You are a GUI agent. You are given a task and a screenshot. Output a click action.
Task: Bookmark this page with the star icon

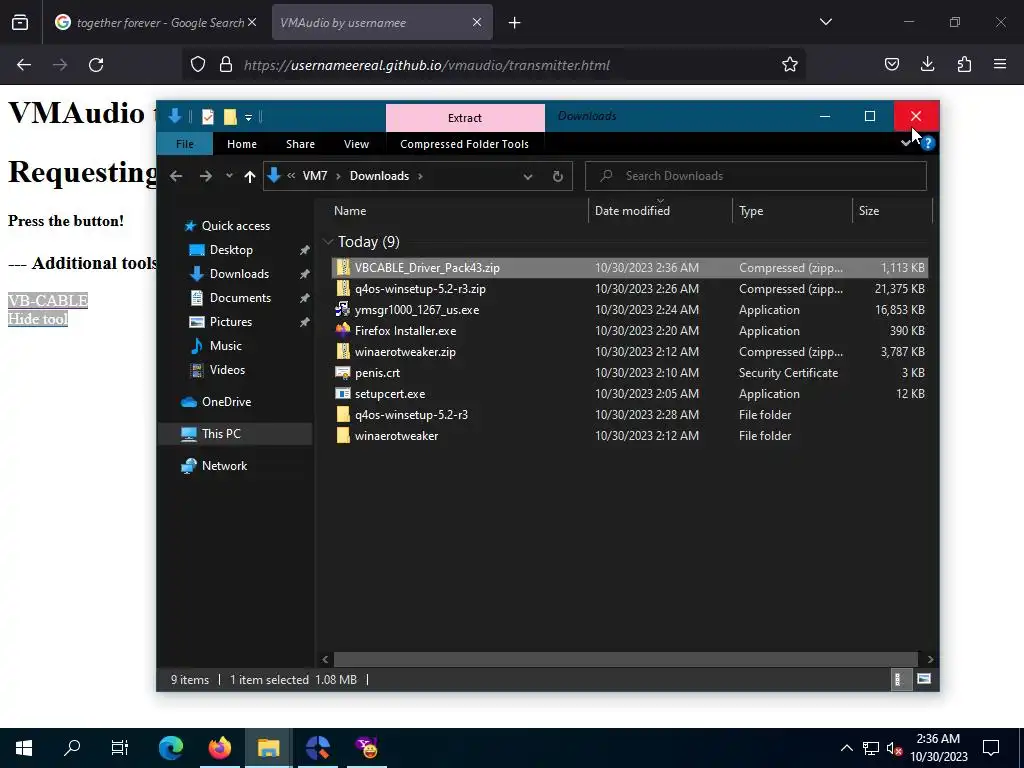coord(790,65)
